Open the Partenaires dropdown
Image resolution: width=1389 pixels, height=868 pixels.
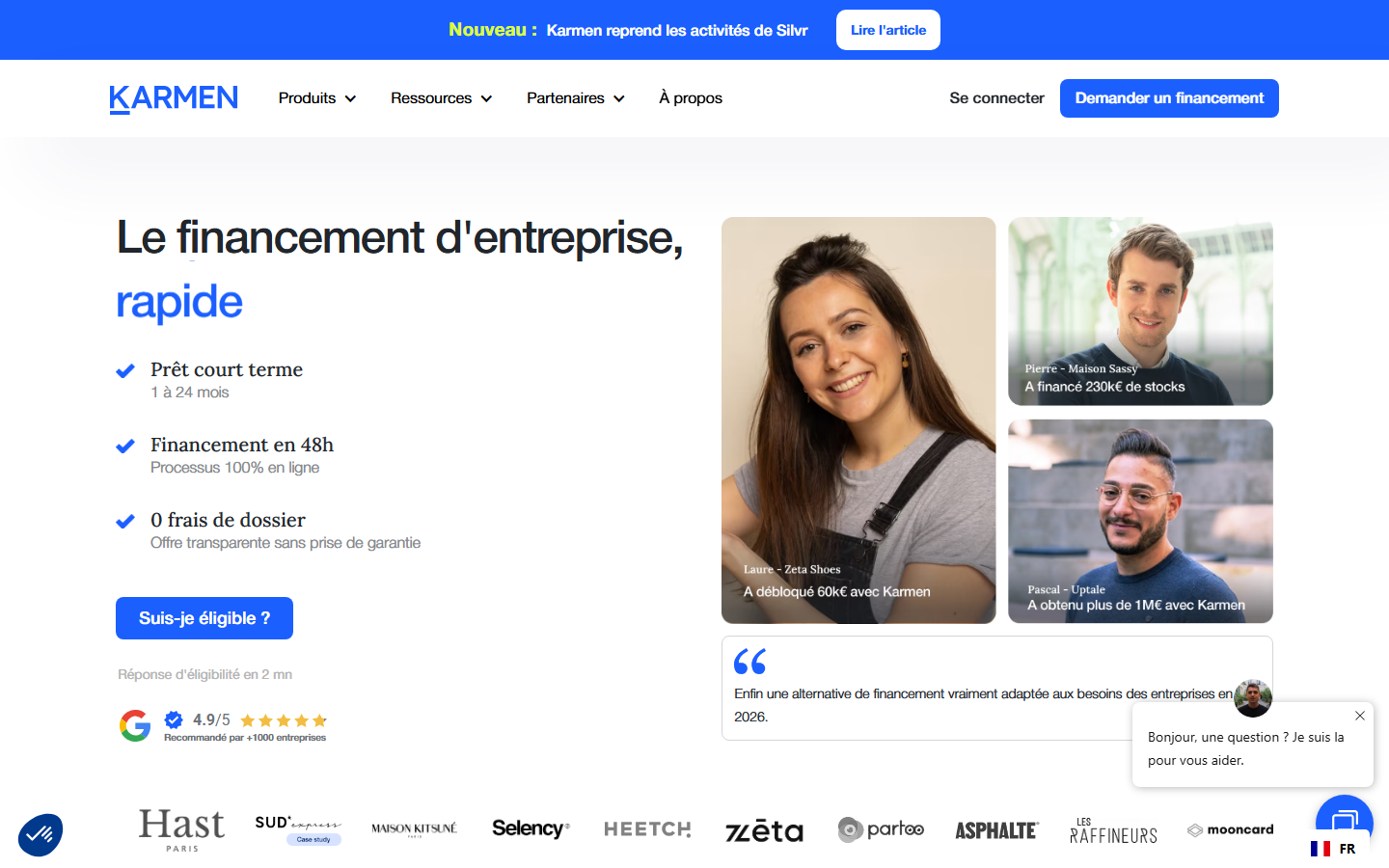click(x=576, y=98)
